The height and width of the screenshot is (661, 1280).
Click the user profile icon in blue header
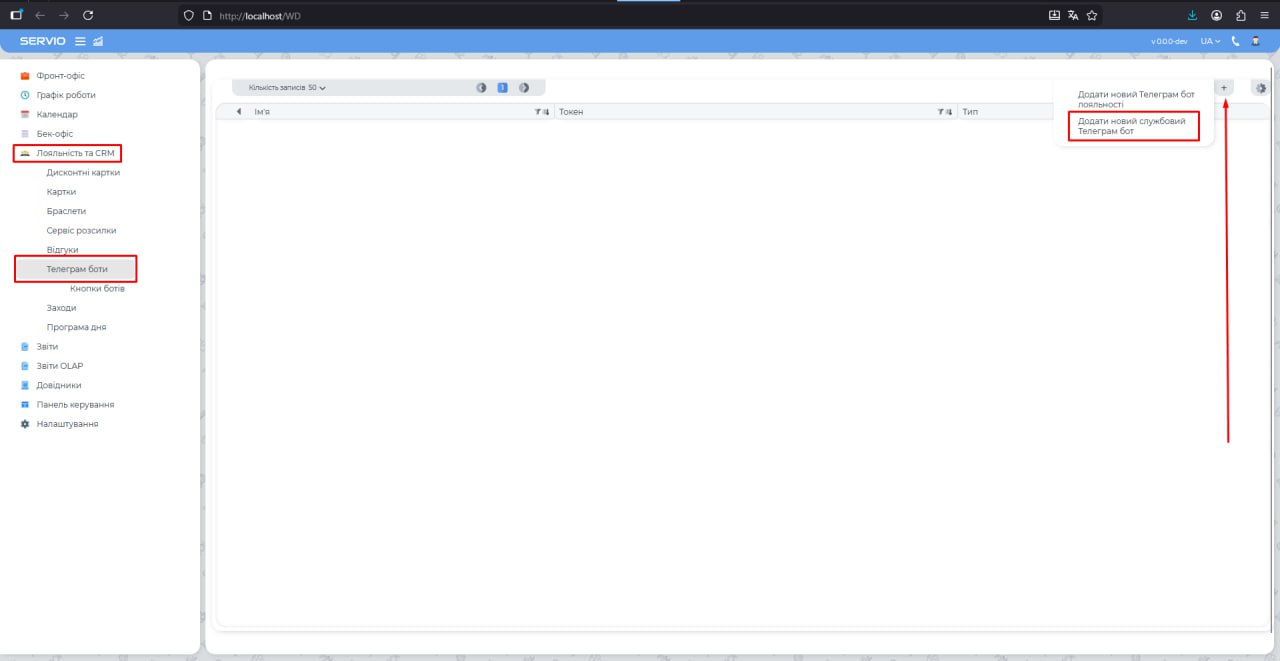click(x=1255, y=41)
